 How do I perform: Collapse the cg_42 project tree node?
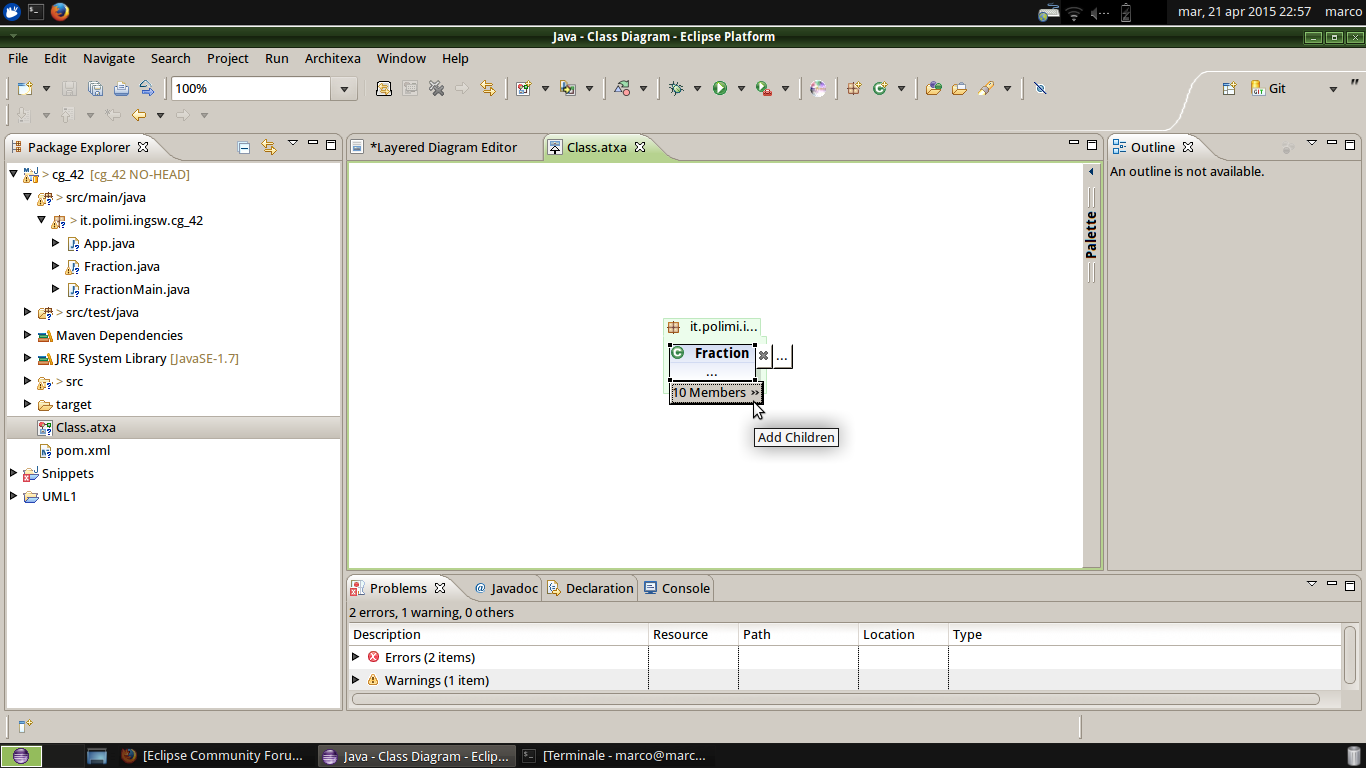13,174
